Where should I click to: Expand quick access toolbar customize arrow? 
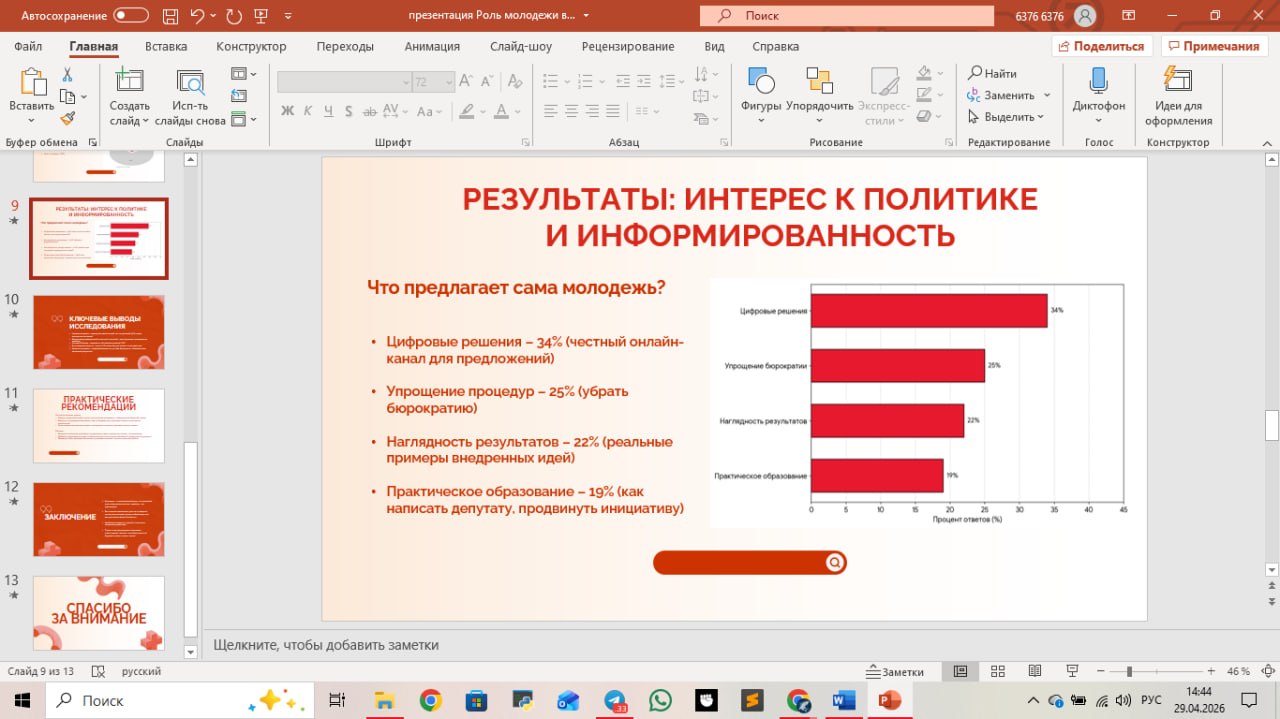289,16
